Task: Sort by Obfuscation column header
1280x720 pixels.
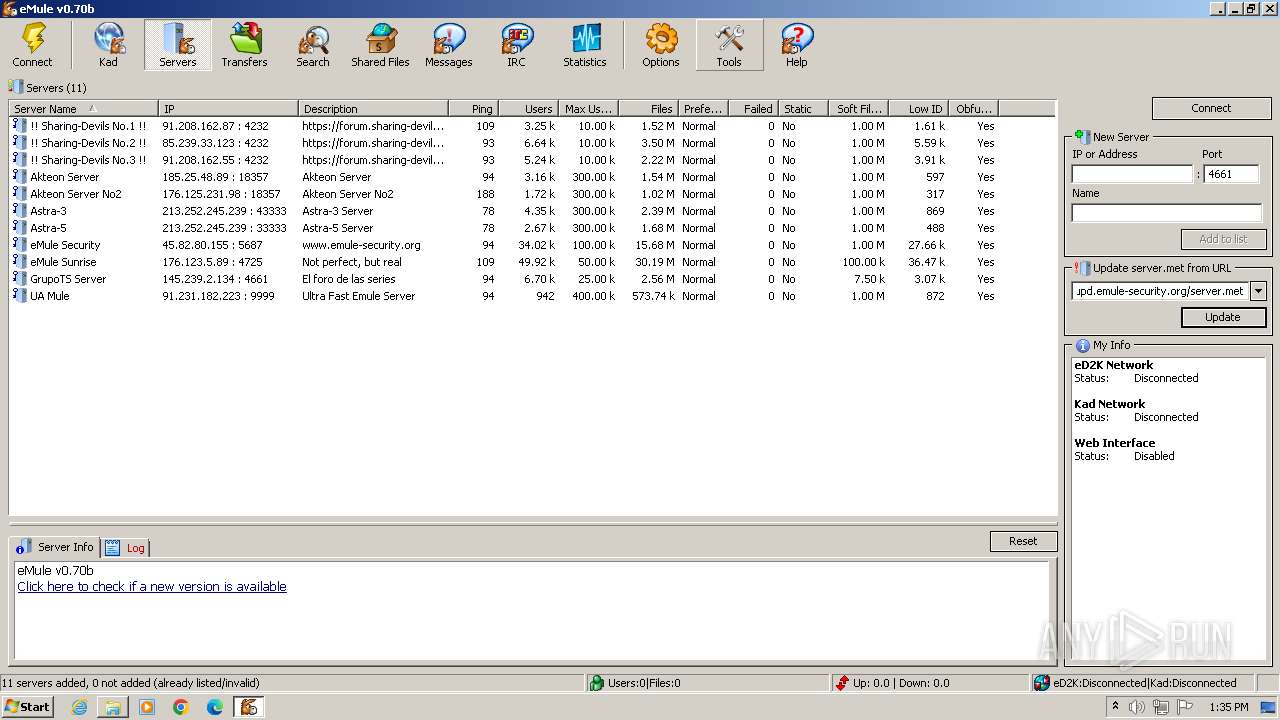Action: [973, 108]
